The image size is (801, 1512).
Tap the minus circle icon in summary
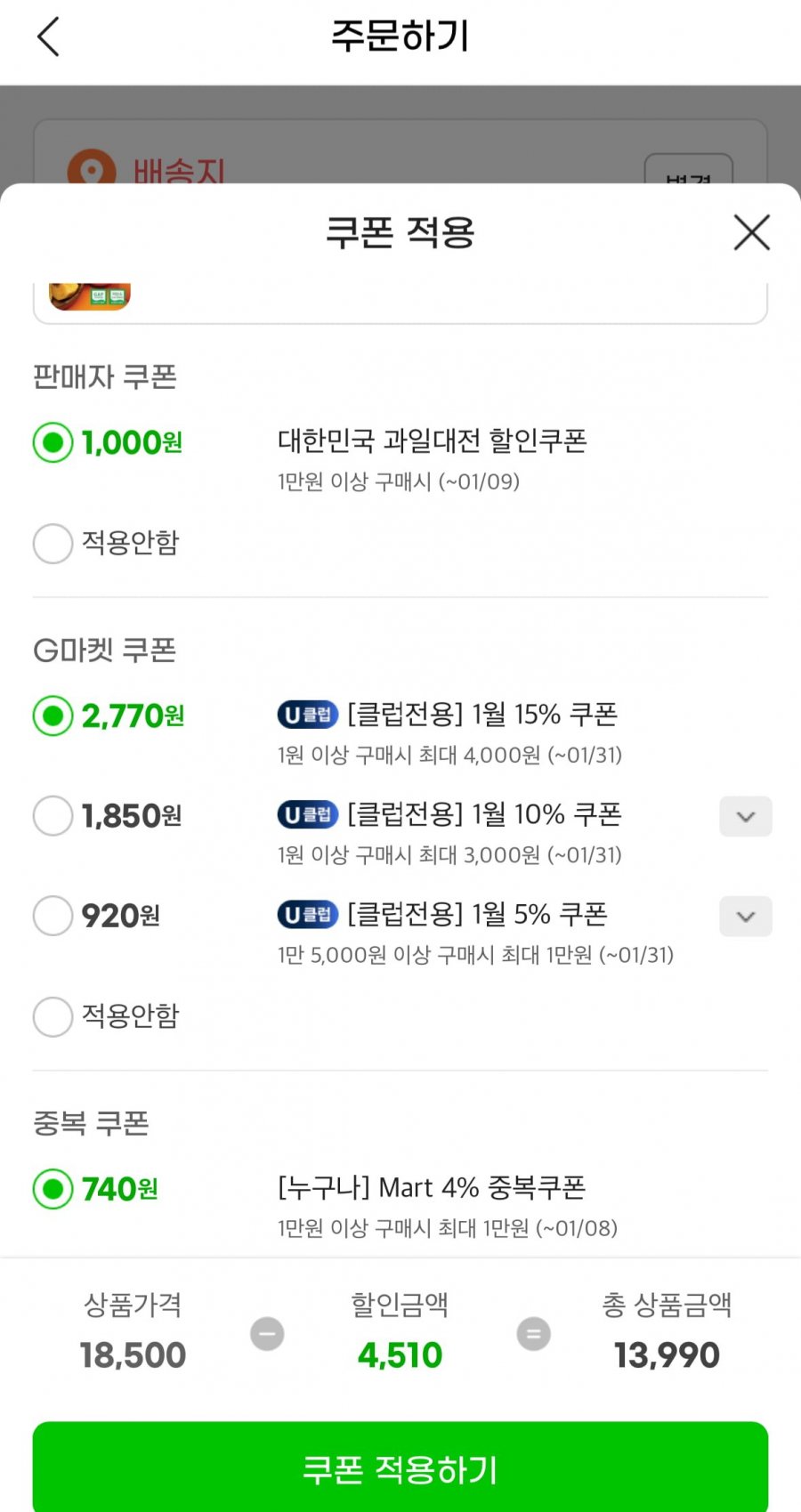pyautogui.click(x=267, y=1334)
